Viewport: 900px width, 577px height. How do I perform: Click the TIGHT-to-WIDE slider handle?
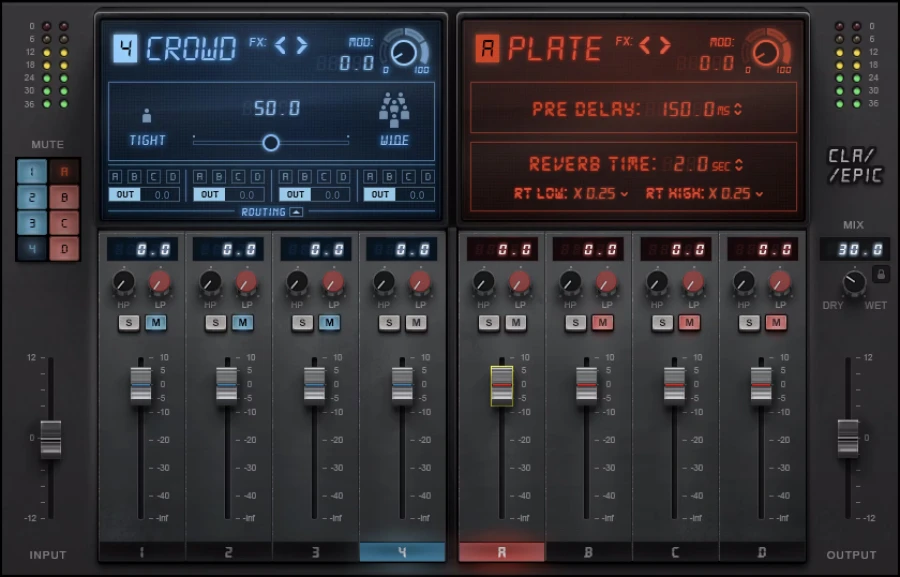pyautogui.click(x=271, y=142)
